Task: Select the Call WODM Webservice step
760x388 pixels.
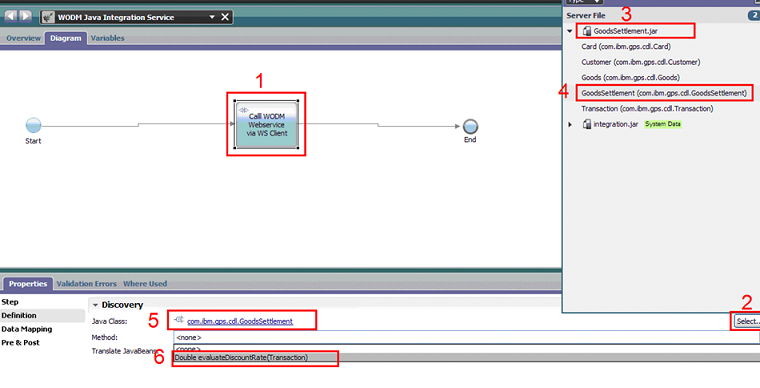Action: point(267,124)
